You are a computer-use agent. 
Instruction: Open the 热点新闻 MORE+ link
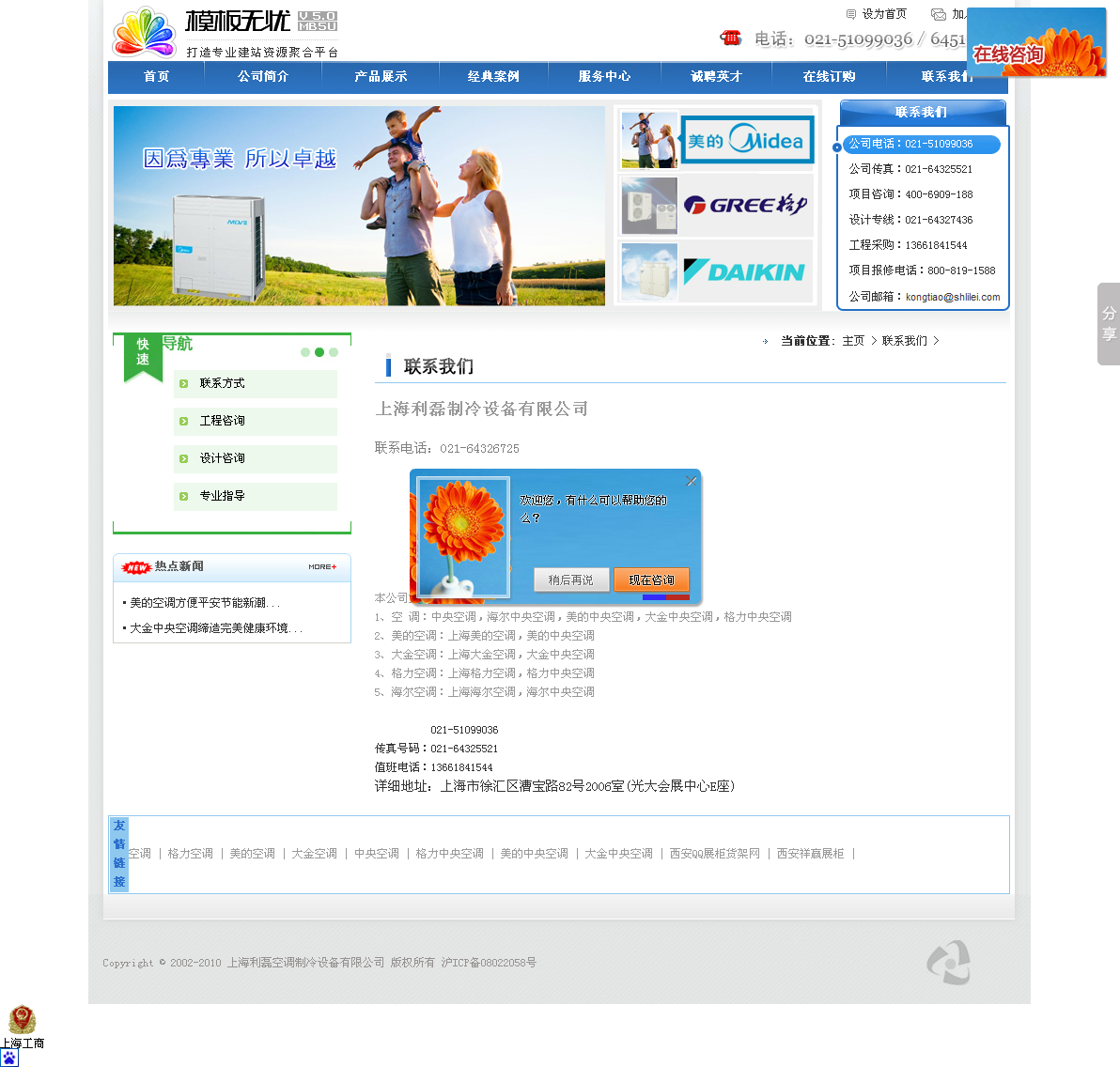322,567
